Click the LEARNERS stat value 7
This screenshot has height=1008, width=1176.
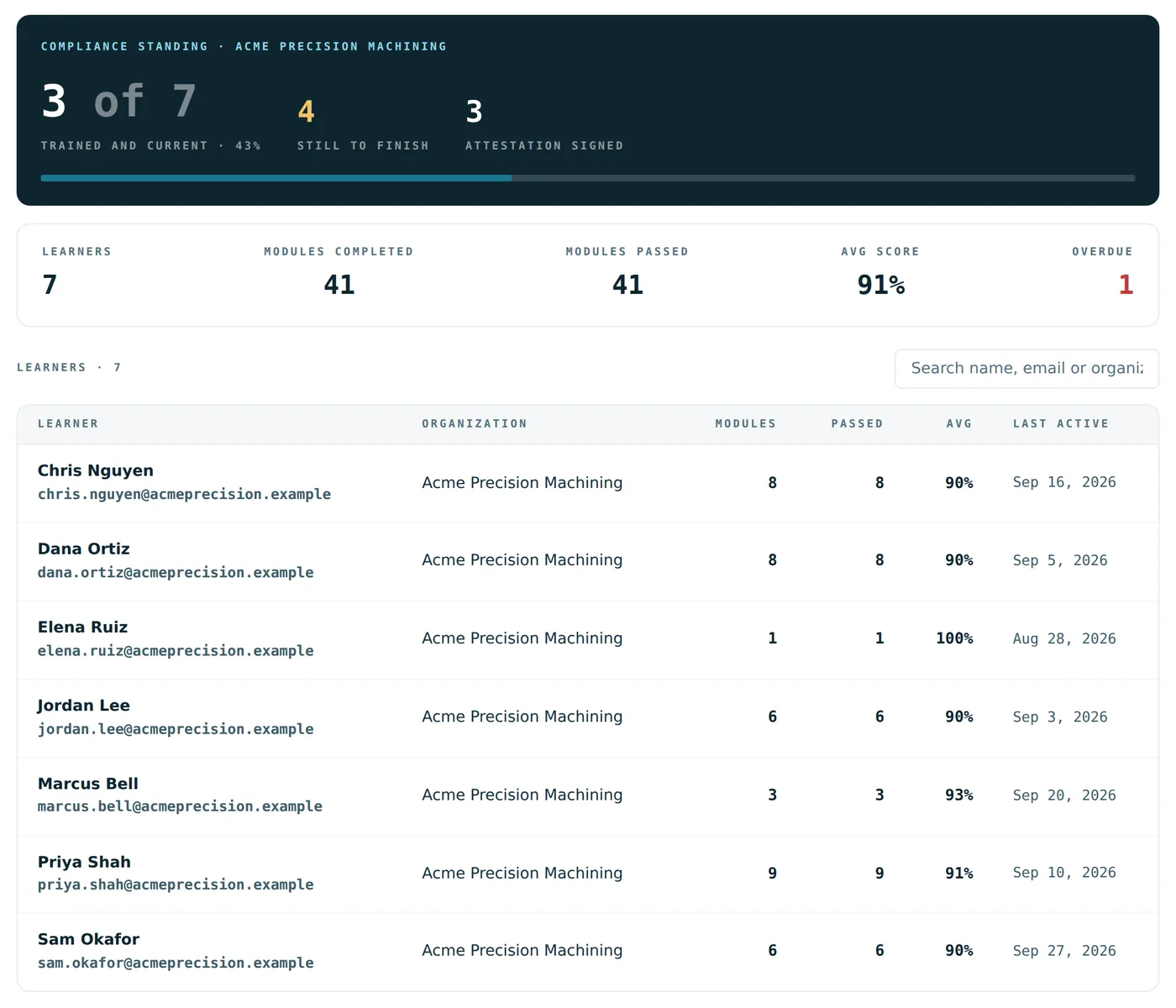[50, 285]
